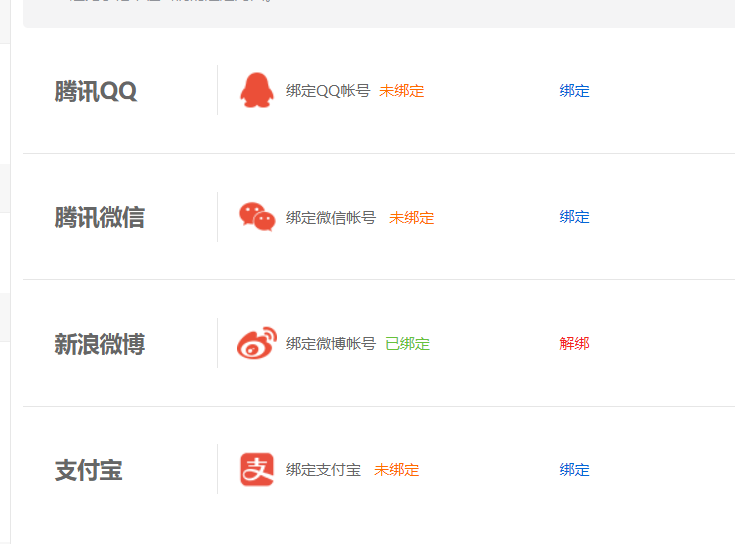Click 绑定 link for 腾讯QQ
This screenshot has height=544, width=735.
[x=574, y=91]
